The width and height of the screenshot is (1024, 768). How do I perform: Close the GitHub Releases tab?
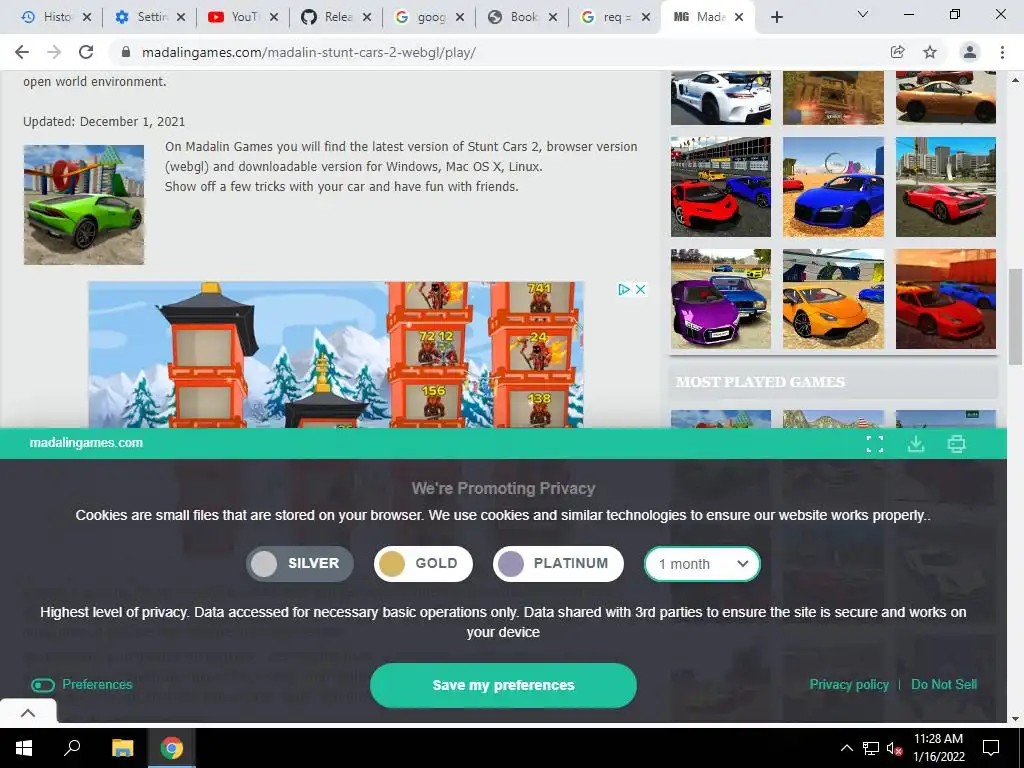click(367, 17)
